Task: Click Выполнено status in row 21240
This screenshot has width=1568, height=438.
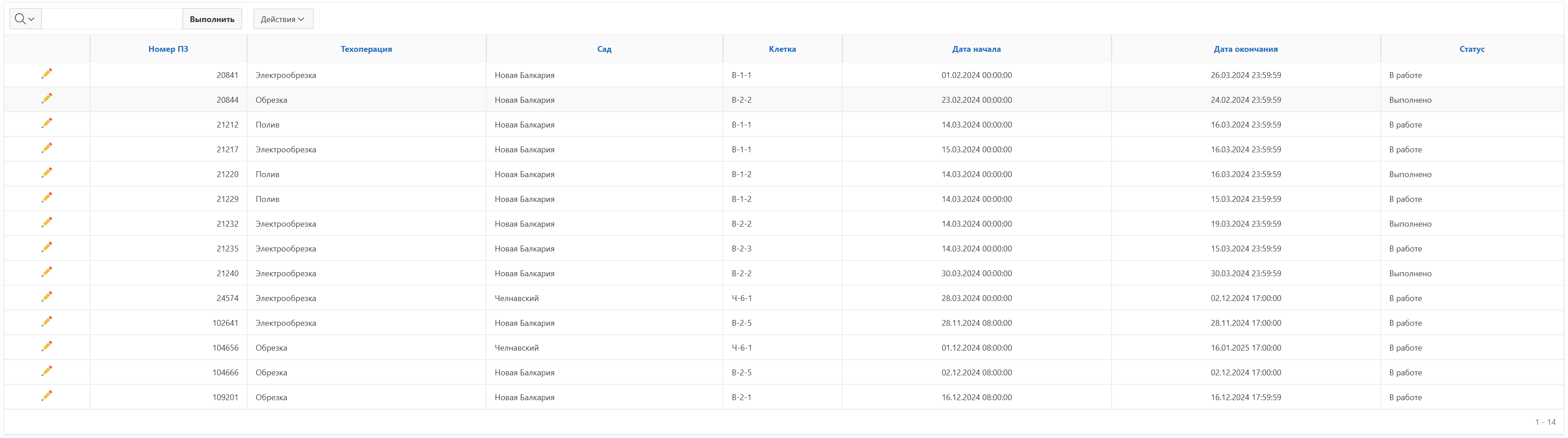Action: pos(1410,274)
